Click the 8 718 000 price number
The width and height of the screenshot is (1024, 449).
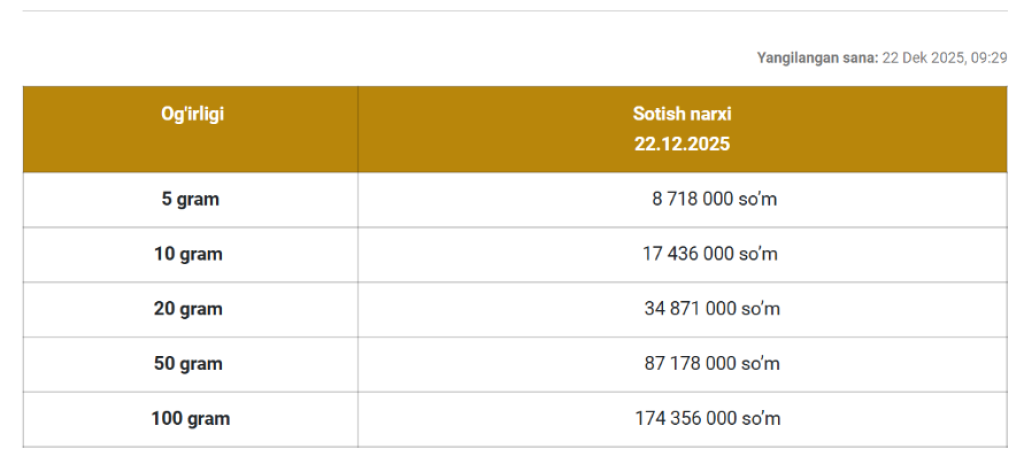coord(692,199)
